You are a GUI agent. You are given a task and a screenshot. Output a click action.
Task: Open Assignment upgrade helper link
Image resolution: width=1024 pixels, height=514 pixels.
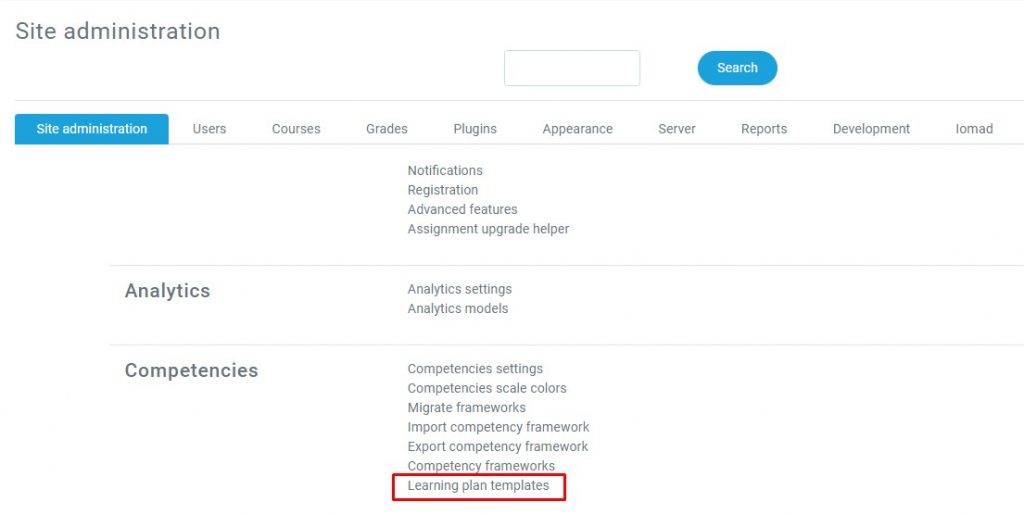tap(488, 229)
